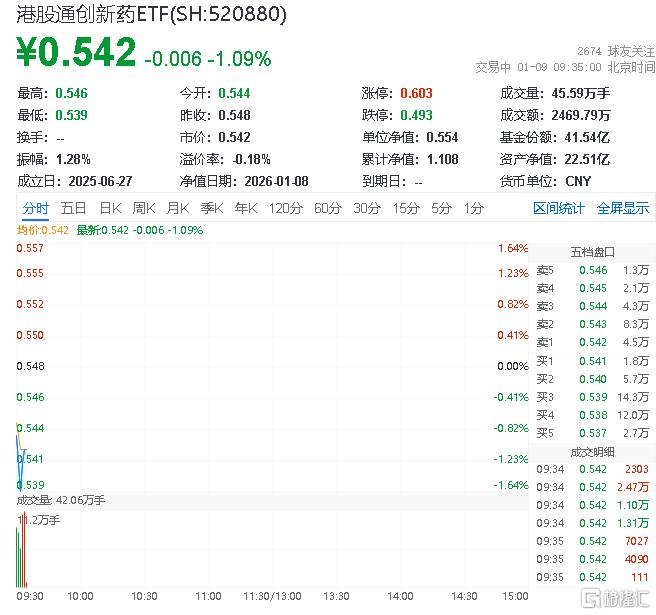Click the 11:30/13:00 time axis label
This screenshot has width=656, height=615.
coord(272,596)
